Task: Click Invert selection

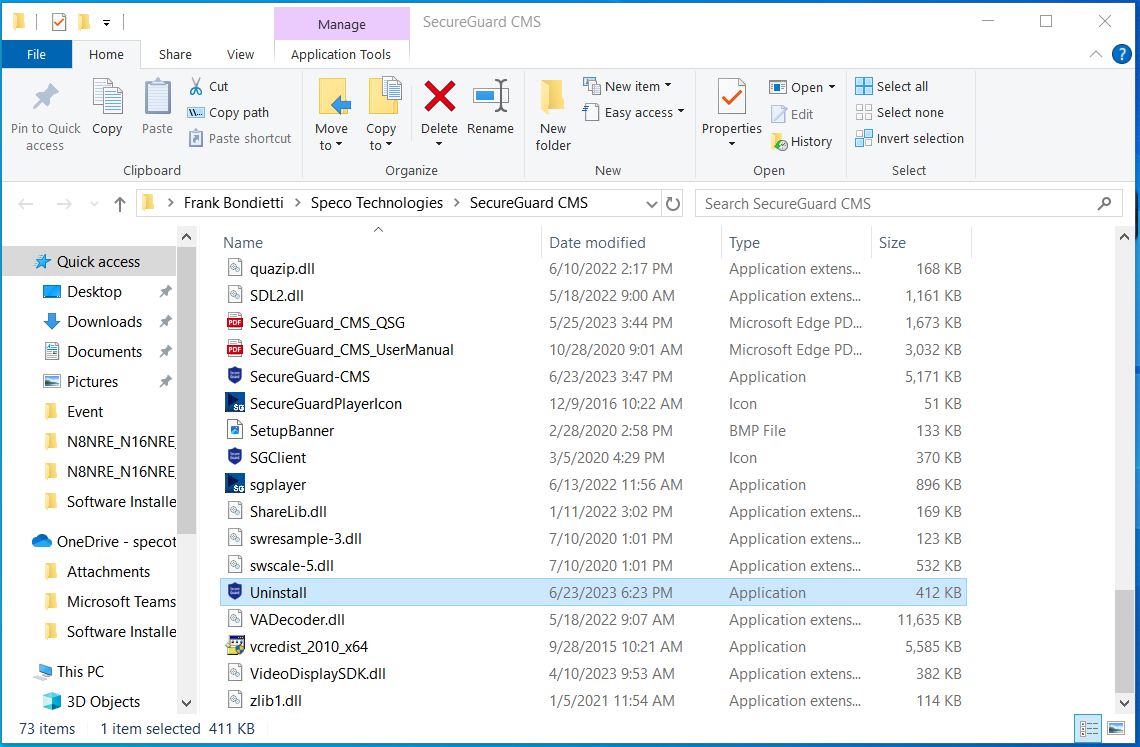Action: [x=910, y=138]
